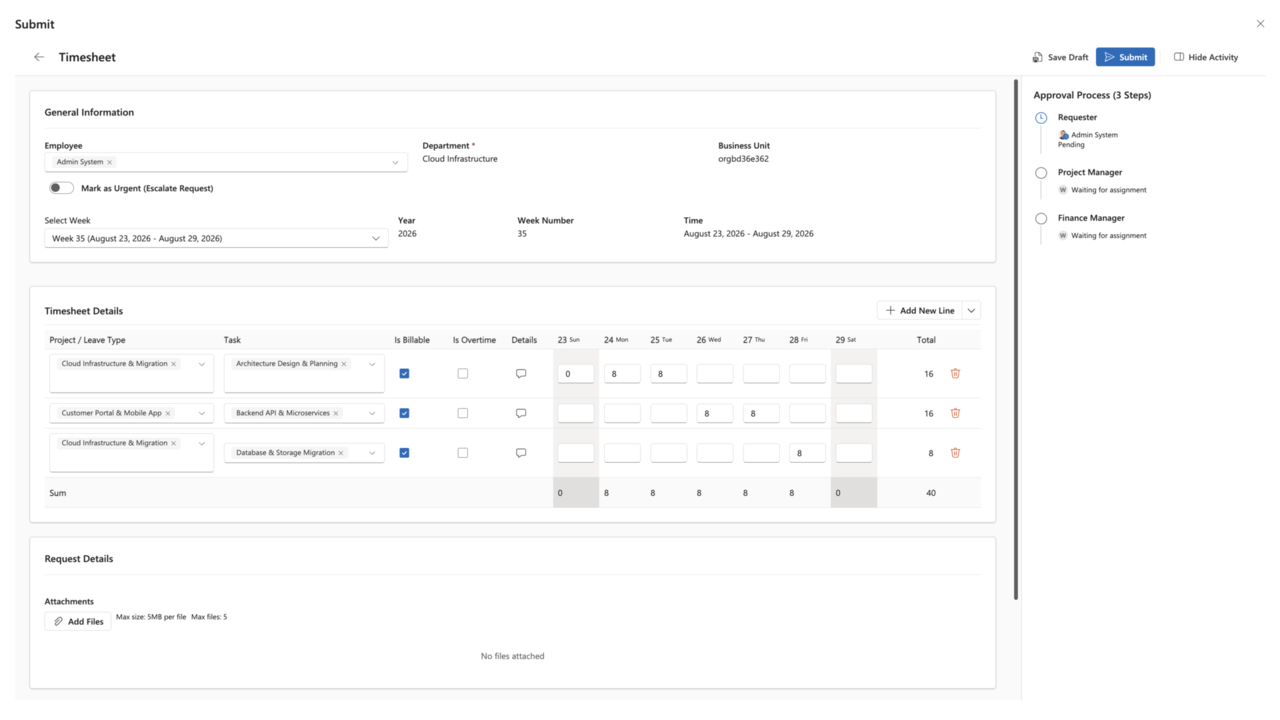This screenshot has width=1280, height=720.
Task: Remove Cloud Infrastructure tag in third row
Action: pos(174,443)
